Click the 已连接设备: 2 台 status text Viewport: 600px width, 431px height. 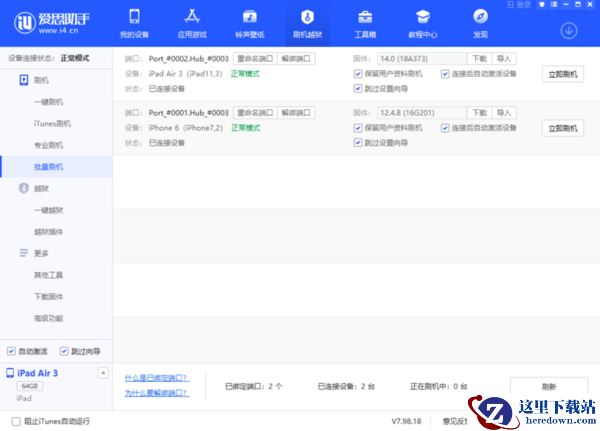pyautogui.click(x=346, y=386)
